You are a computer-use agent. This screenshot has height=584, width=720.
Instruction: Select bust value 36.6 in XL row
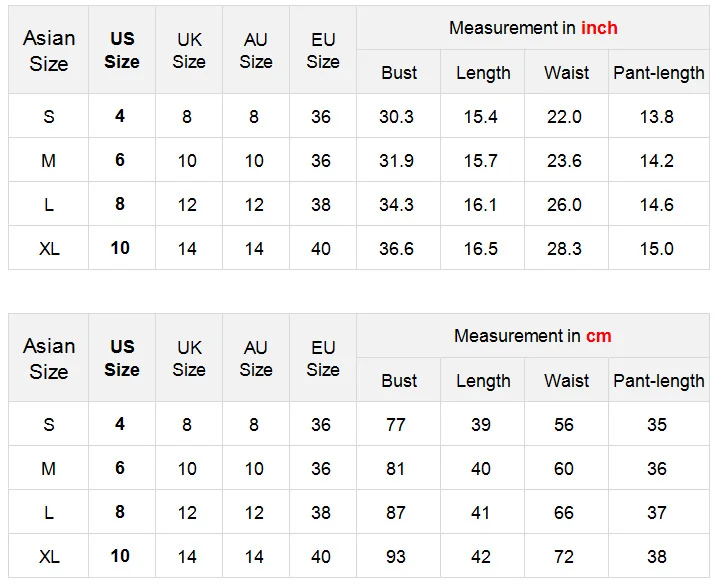coord(396,249)
